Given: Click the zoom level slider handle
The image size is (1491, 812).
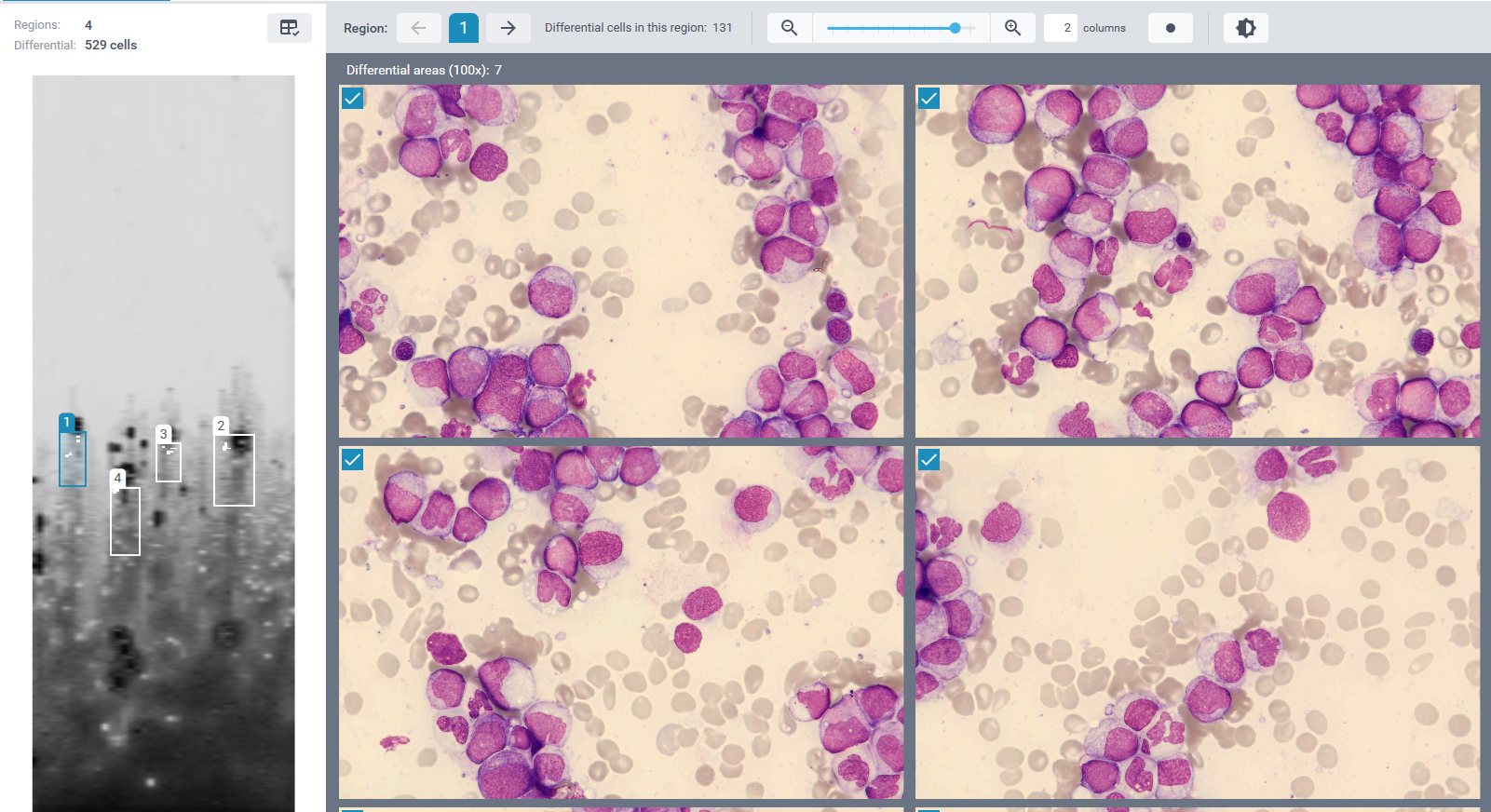Looking at the screenshot, I should pos(956,28).
